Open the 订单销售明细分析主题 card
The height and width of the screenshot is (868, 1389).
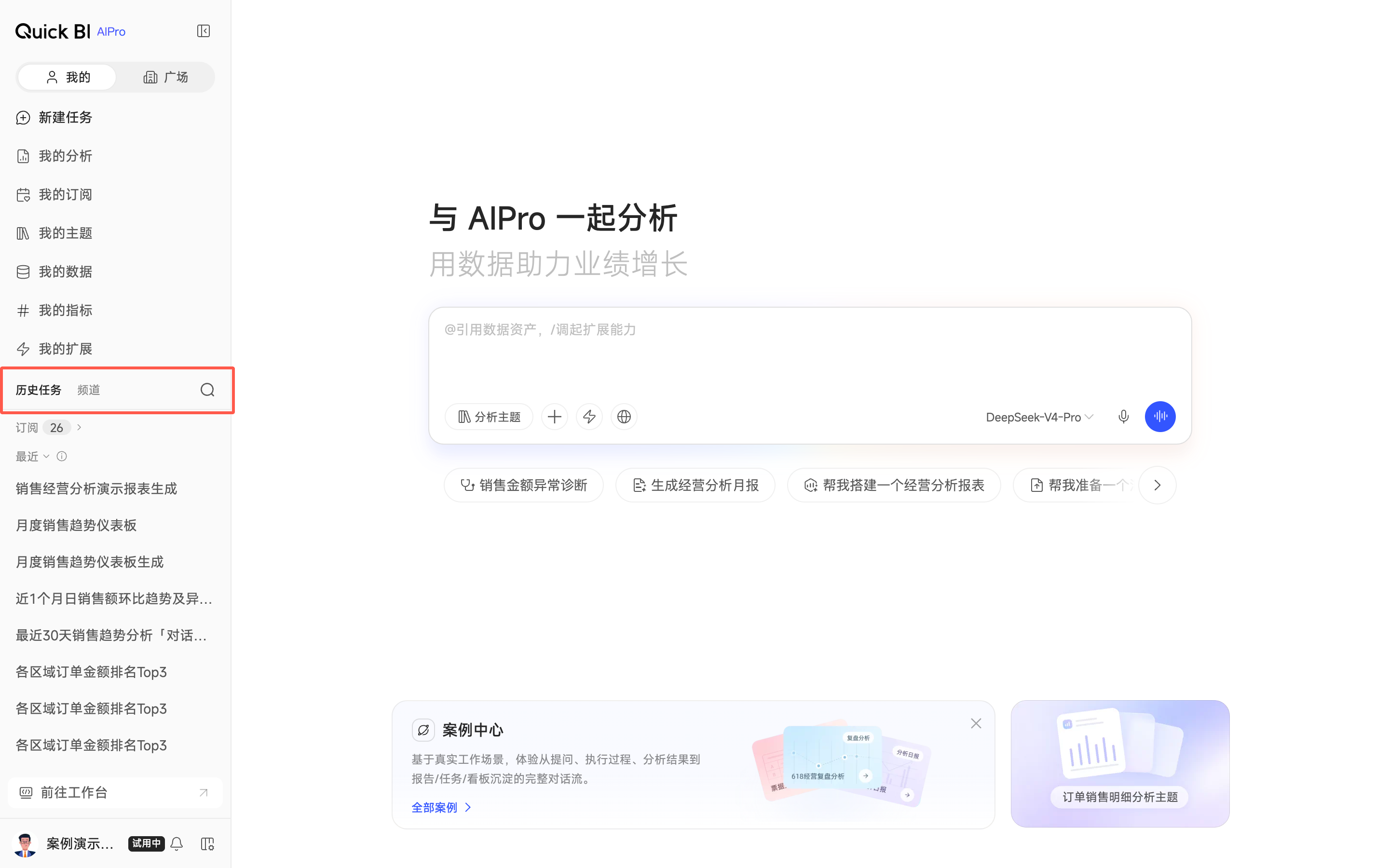tap(1120, 763)
